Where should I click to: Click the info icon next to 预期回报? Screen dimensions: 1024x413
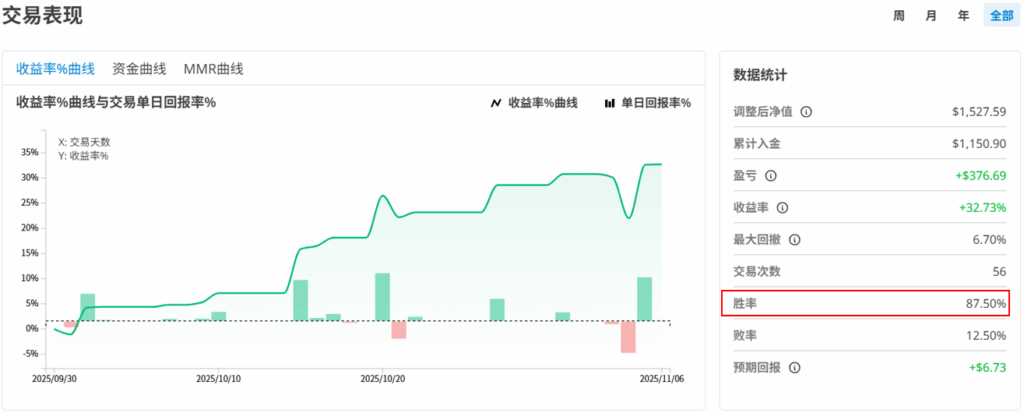pos(796,367)
